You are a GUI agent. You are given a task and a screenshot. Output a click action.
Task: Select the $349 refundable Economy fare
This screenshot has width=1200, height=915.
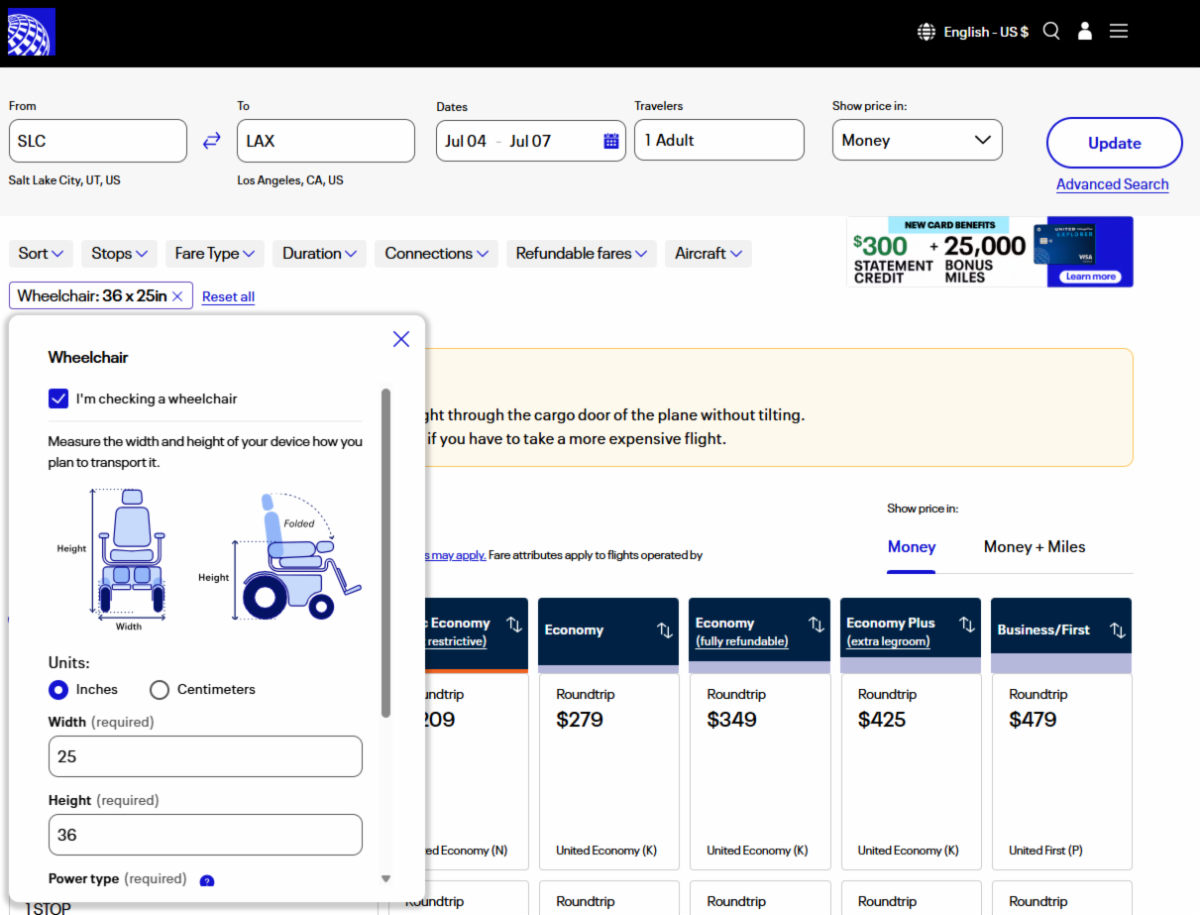(760, 771)
